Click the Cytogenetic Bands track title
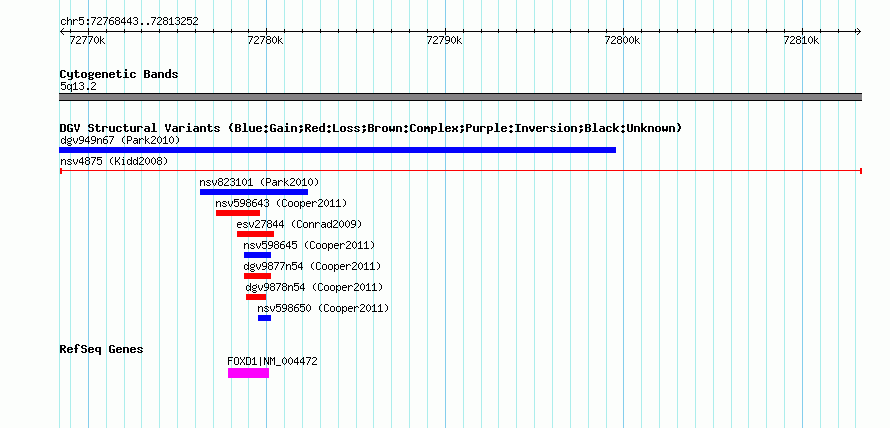Viewport: 890px width, 428px height. pyautogui.click(x=119, y=74)
